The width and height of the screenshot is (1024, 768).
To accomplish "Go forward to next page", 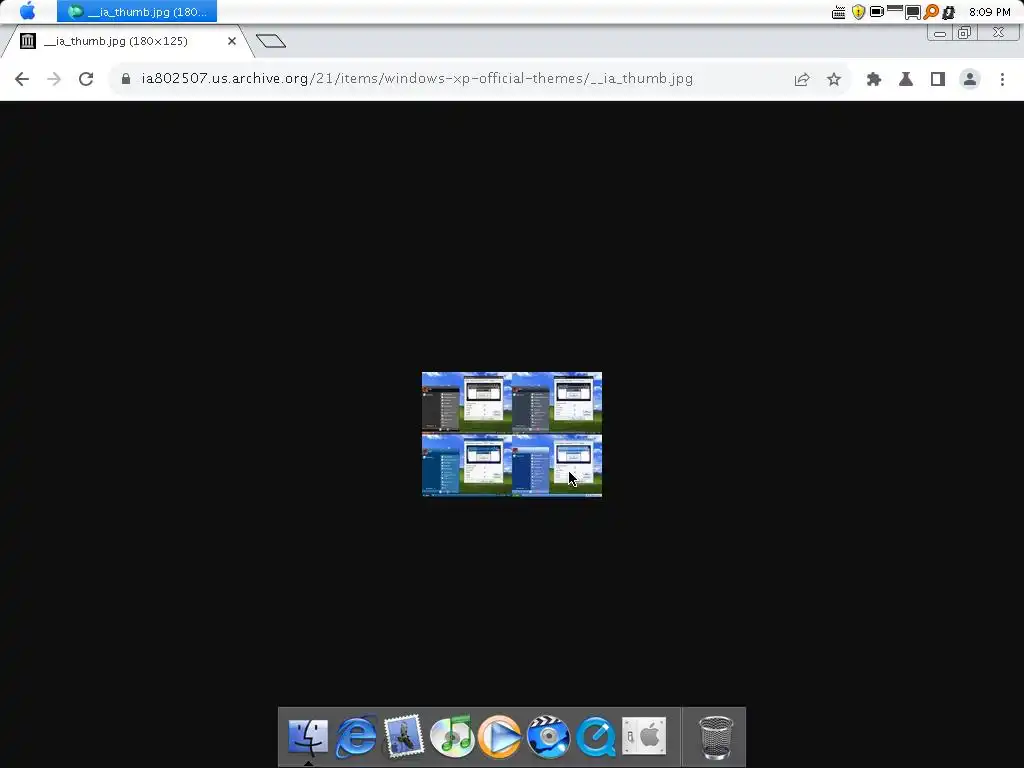I will tap(54, 79).
